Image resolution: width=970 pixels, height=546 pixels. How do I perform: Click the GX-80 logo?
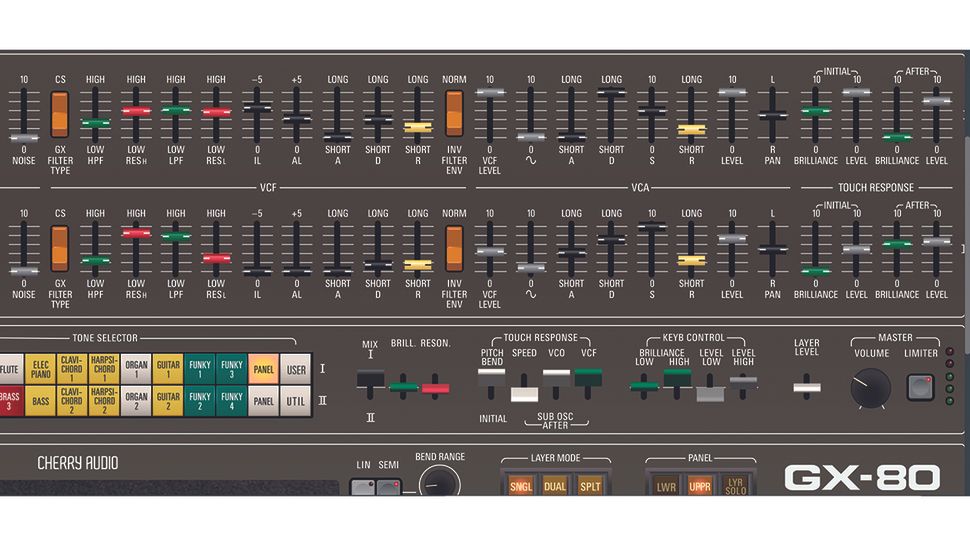coord(862,478)
